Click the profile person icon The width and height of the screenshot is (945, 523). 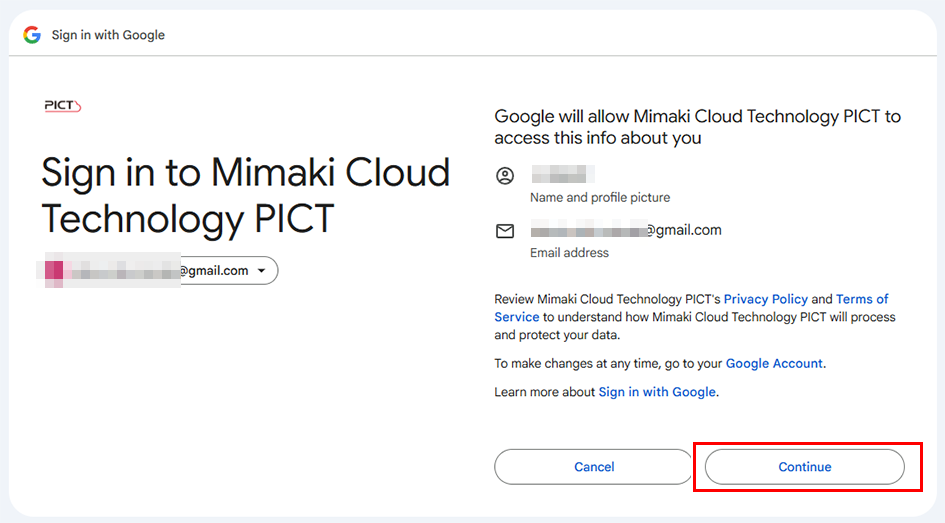point(505,175)
